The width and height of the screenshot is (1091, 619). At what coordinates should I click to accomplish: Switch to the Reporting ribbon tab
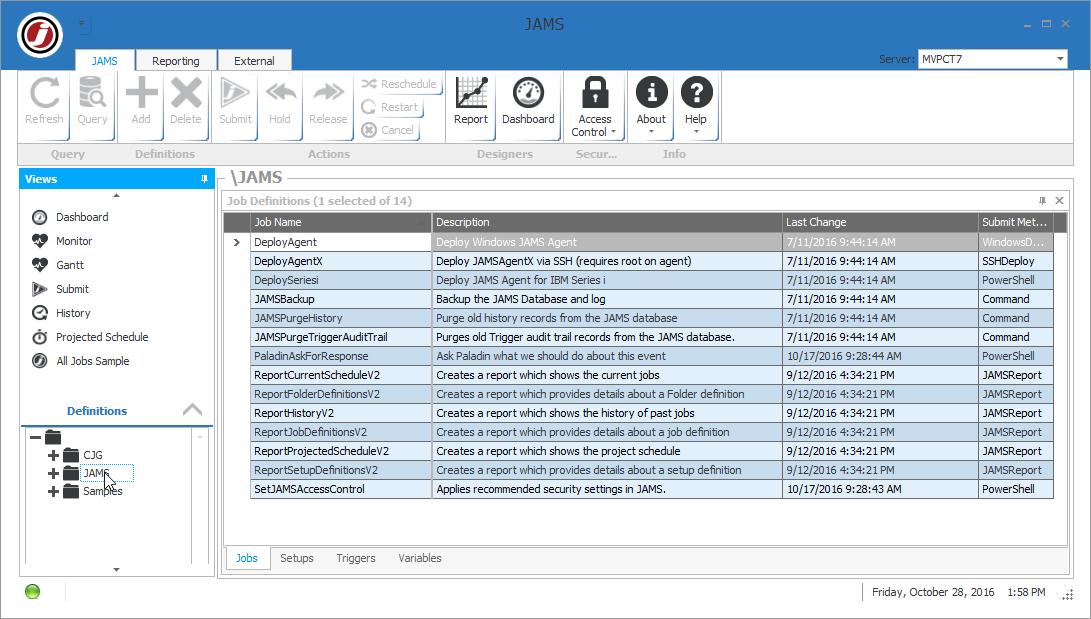176,61
